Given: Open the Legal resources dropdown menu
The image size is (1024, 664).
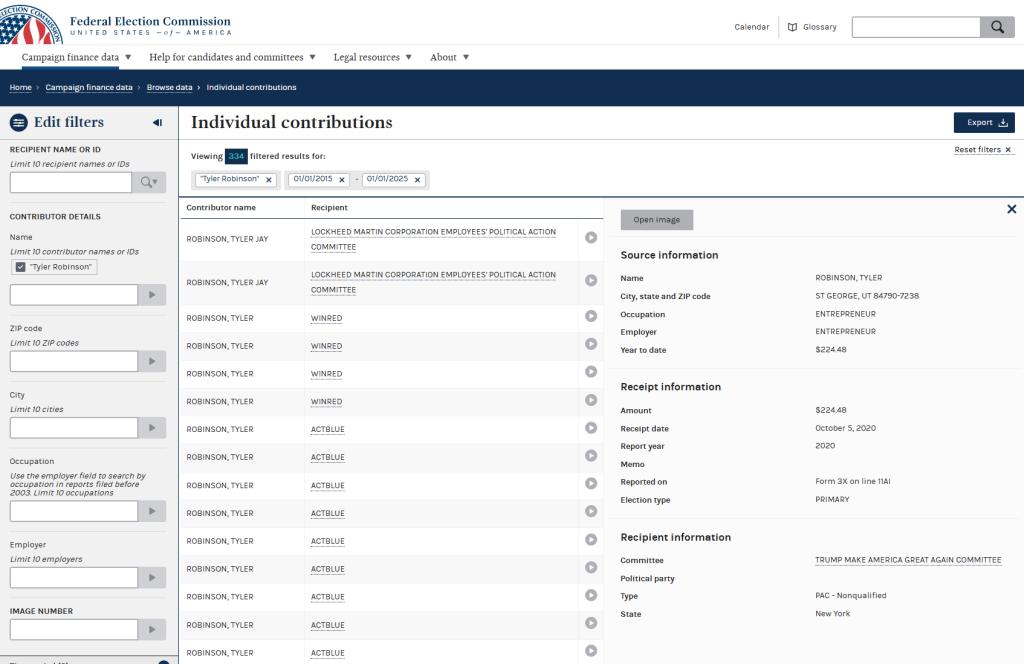Looking at the screenshot, I should pos(372,57).
